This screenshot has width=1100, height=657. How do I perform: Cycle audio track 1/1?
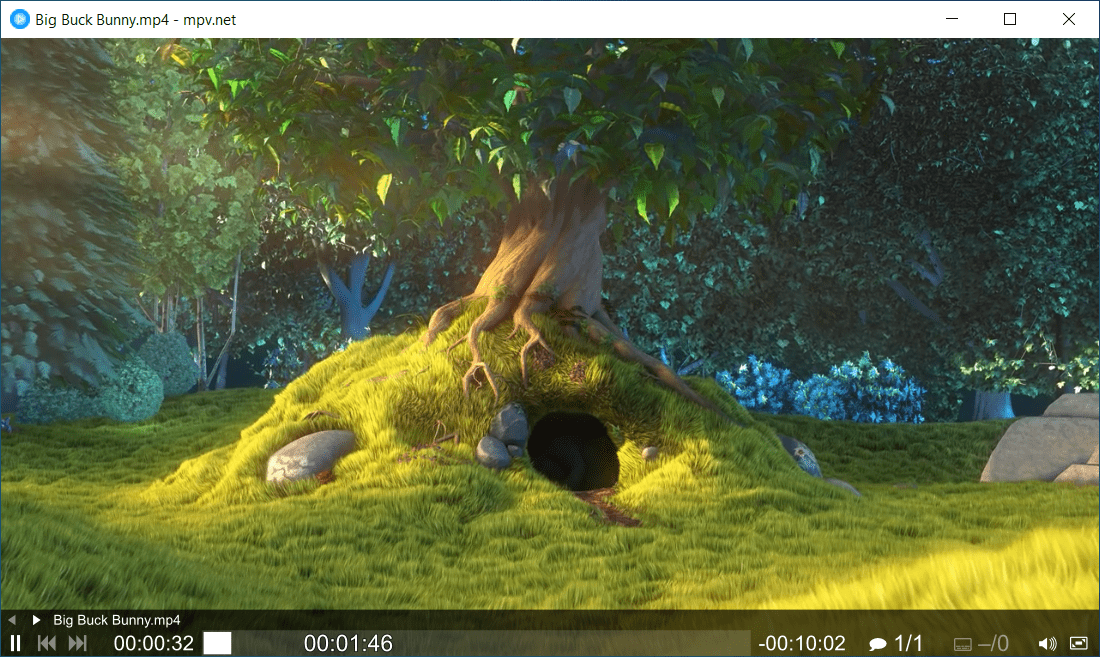pyautogui.click(x=896, y=643)
